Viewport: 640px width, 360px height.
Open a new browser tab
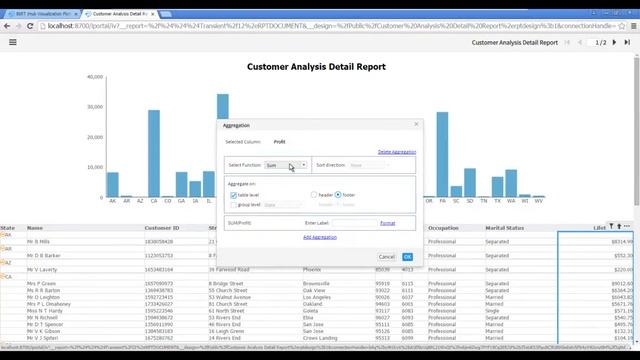(165, 14)
